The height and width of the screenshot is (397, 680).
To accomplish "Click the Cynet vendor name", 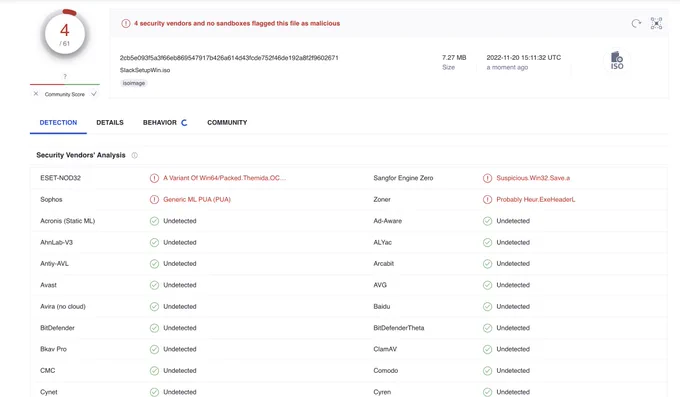I will [49, 392].
